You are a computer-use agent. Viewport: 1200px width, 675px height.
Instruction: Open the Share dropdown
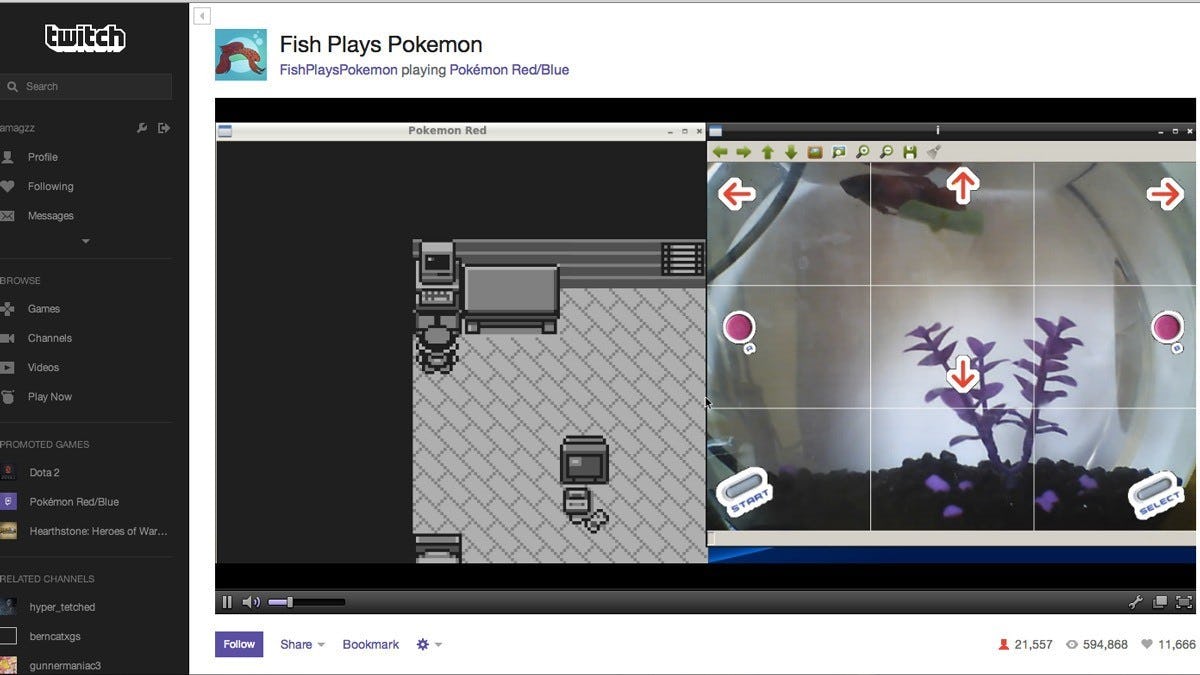295,644
